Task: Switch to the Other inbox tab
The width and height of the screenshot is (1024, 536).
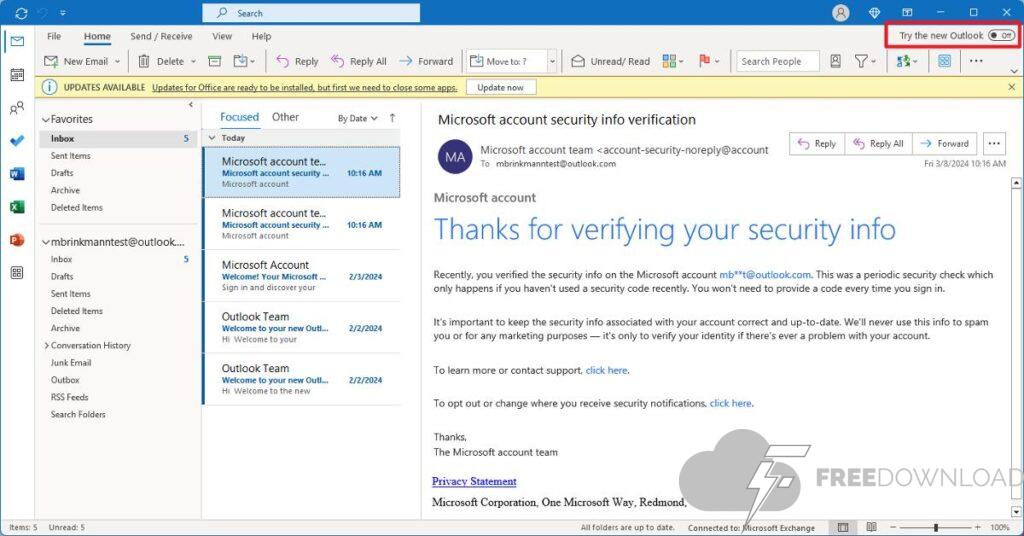Action: pos(285,117)
